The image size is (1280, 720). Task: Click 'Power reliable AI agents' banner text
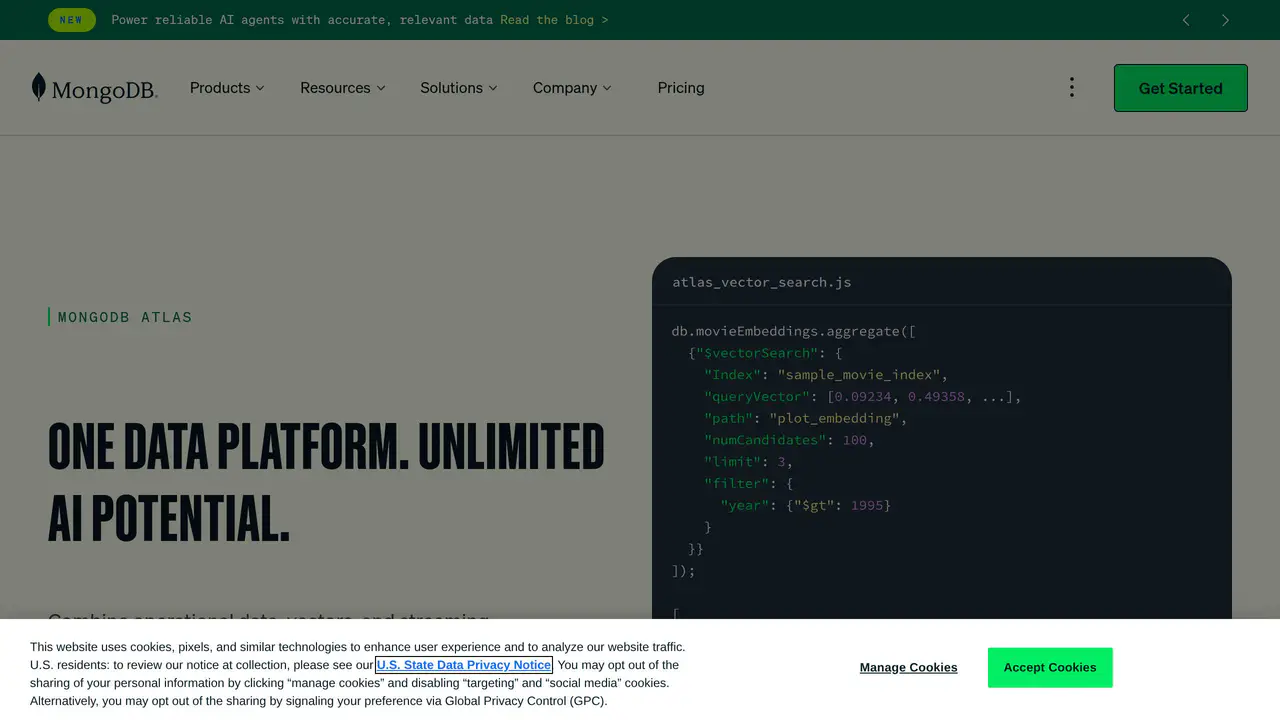(302, 20)
